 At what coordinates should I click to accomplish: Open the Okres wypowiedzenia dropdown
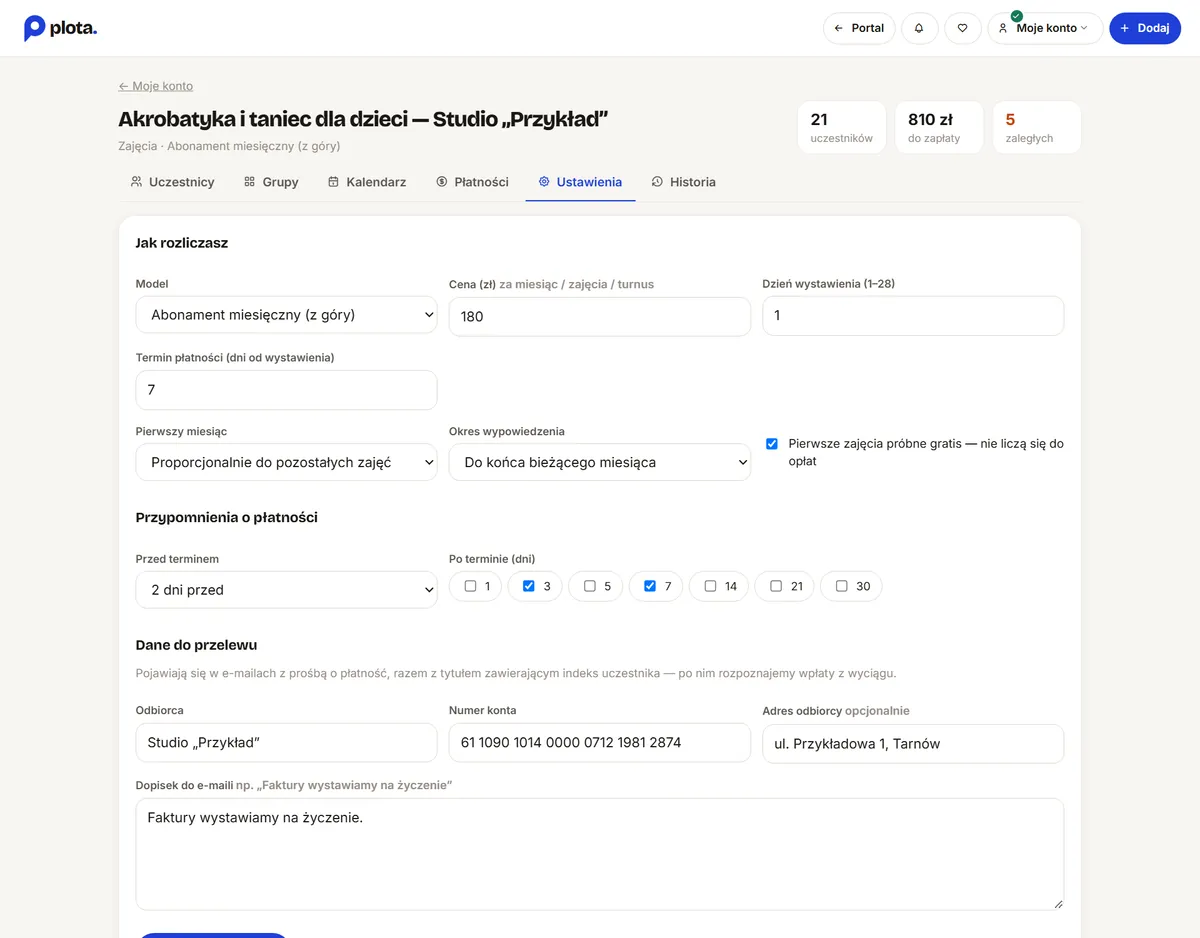click(600, 462)
